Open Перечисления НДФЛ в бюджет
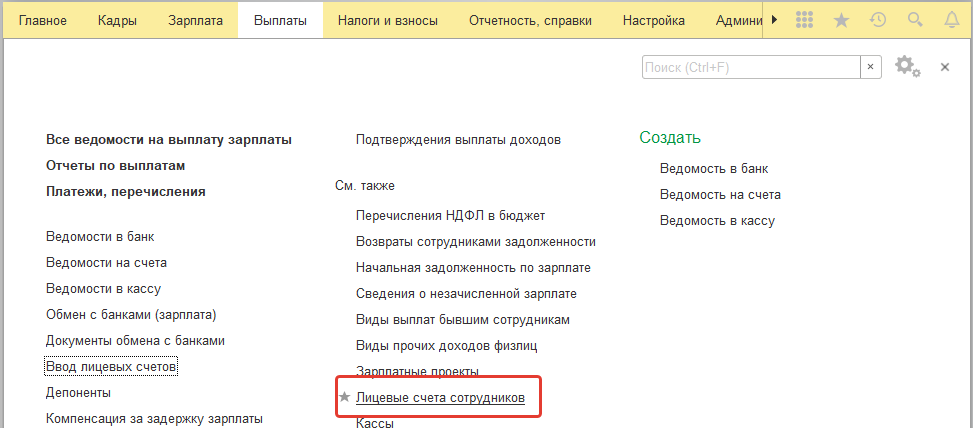The width and height of the screenshot is (973, 428). tap(451, 215)
